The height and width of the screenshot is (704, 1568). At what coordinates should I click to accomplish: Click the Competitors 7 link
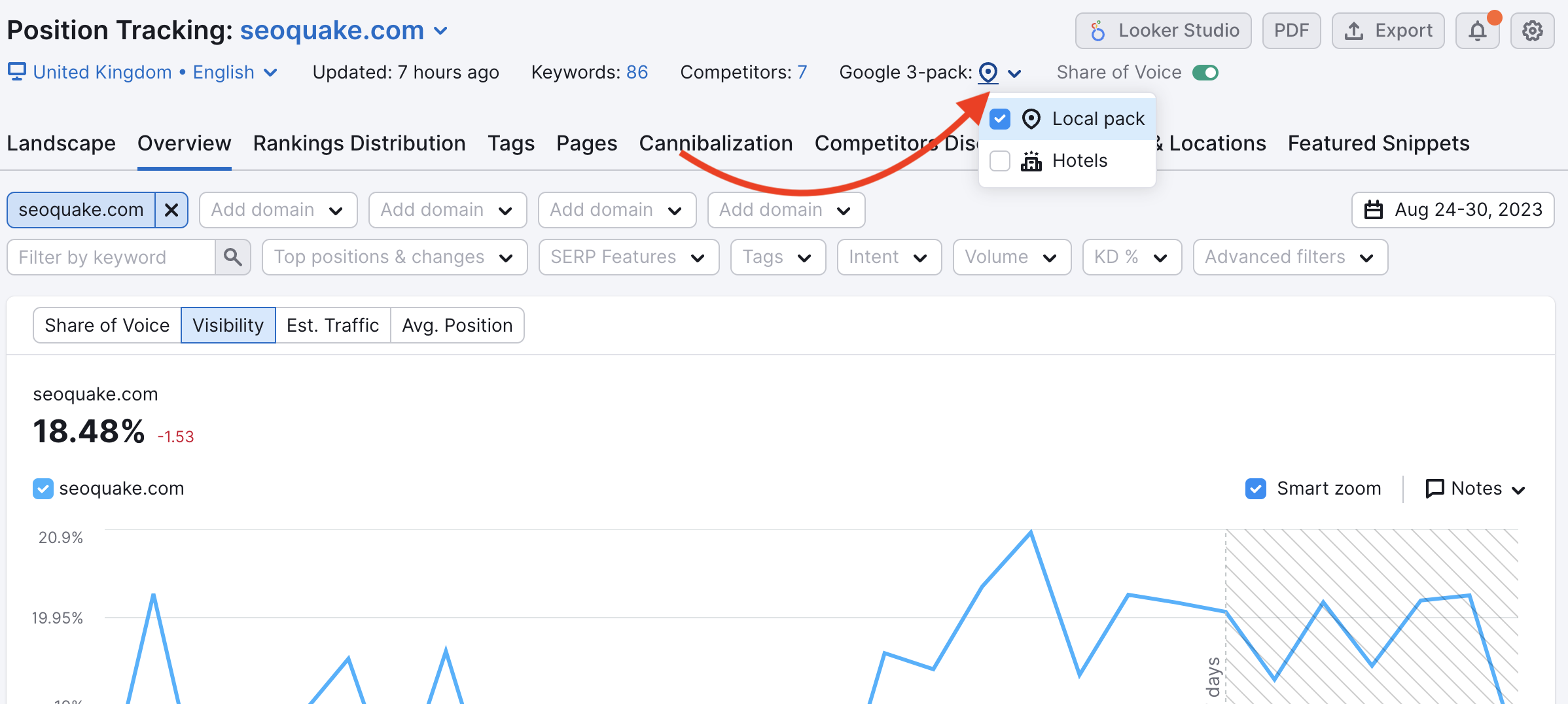click(802, 72)
